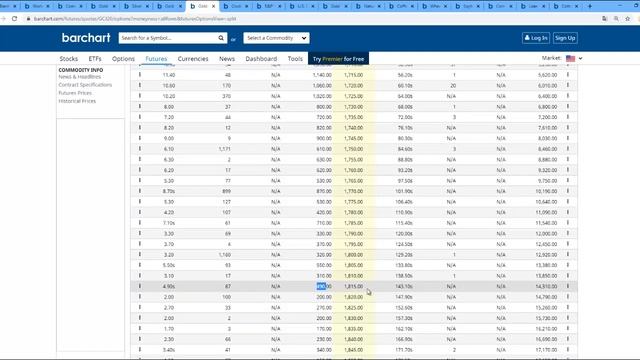Click the 1,140.00 premium cell
Viewport: 640px width, 360px height.
[x=322, y=75]
